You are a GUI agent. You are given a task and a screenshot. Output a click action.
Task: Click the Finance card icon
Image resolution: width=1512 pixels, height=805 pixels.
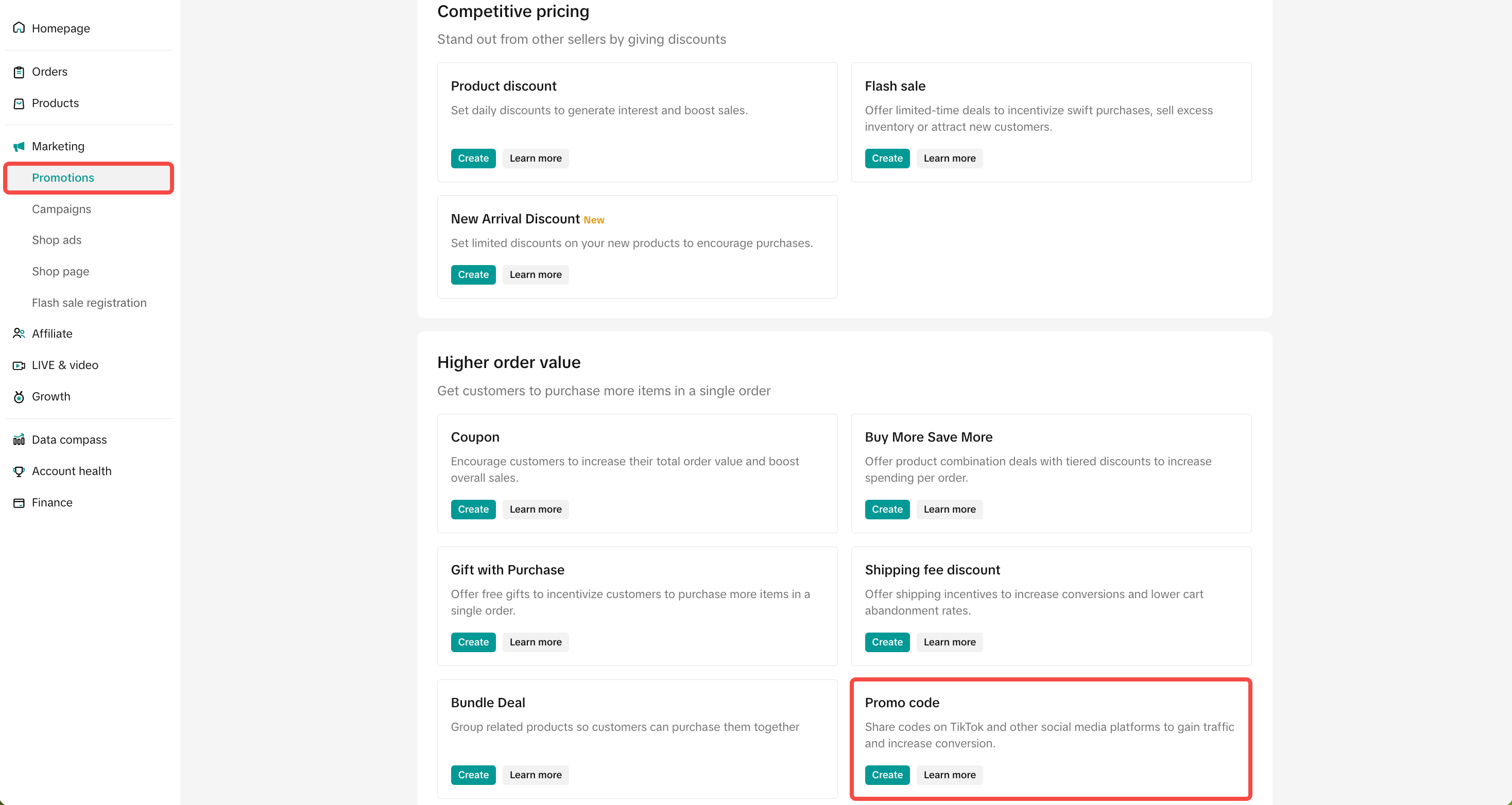click(x=19, y=503)
